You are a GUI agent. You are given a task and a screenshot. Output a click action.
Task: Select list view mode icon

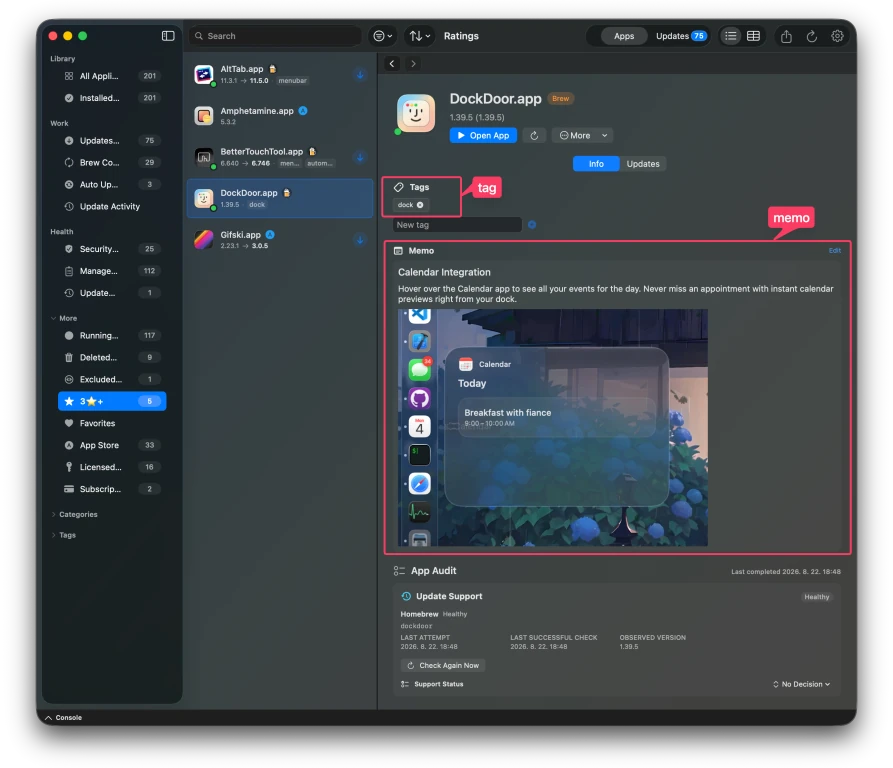click(730, 36)
